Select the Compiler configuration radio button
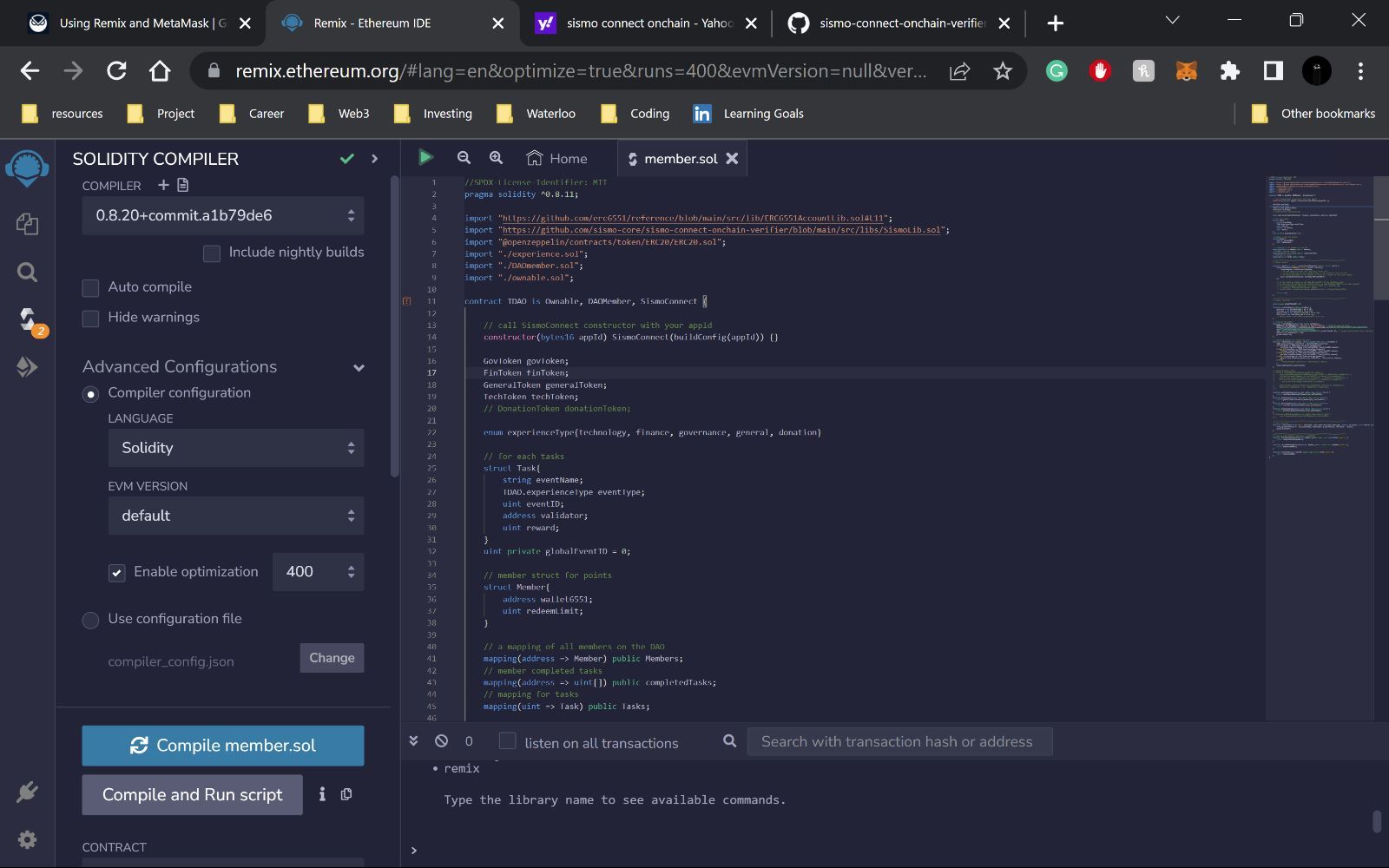 [x=90, y=394]
